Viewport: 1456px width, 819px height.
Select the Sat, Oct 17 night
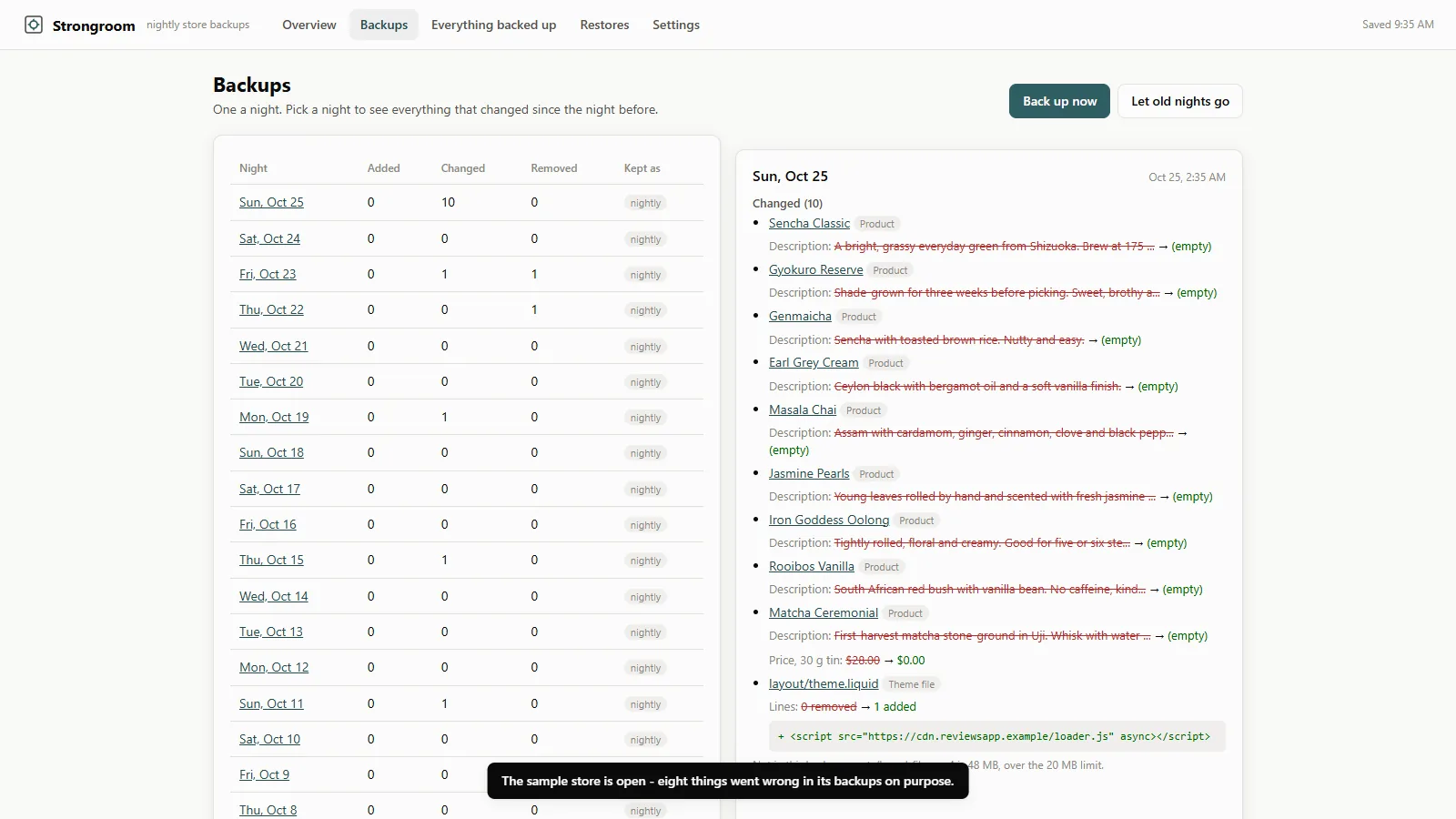click(269, 489)
